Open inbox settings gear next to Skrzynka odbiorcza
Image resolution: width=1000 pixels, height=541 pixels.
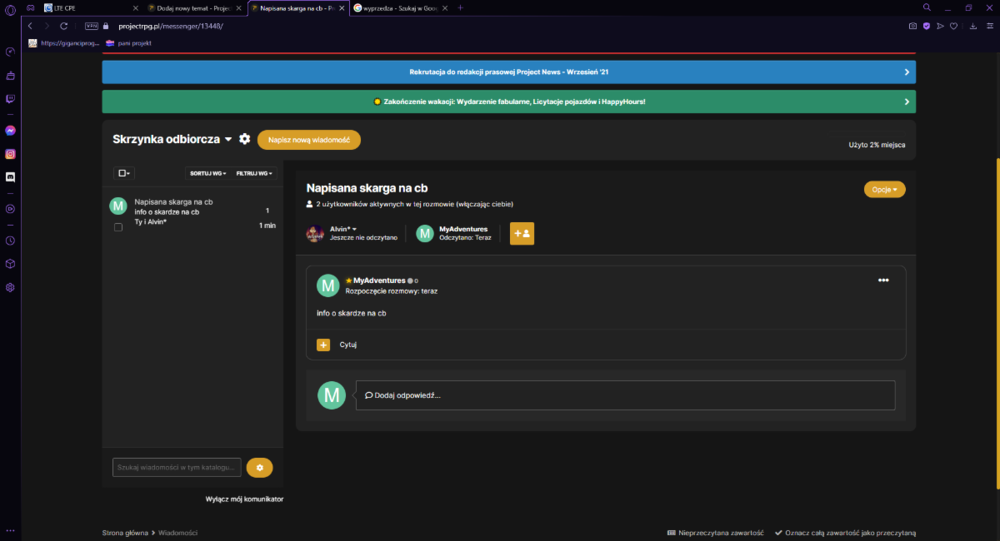click(x=244, y=138)
